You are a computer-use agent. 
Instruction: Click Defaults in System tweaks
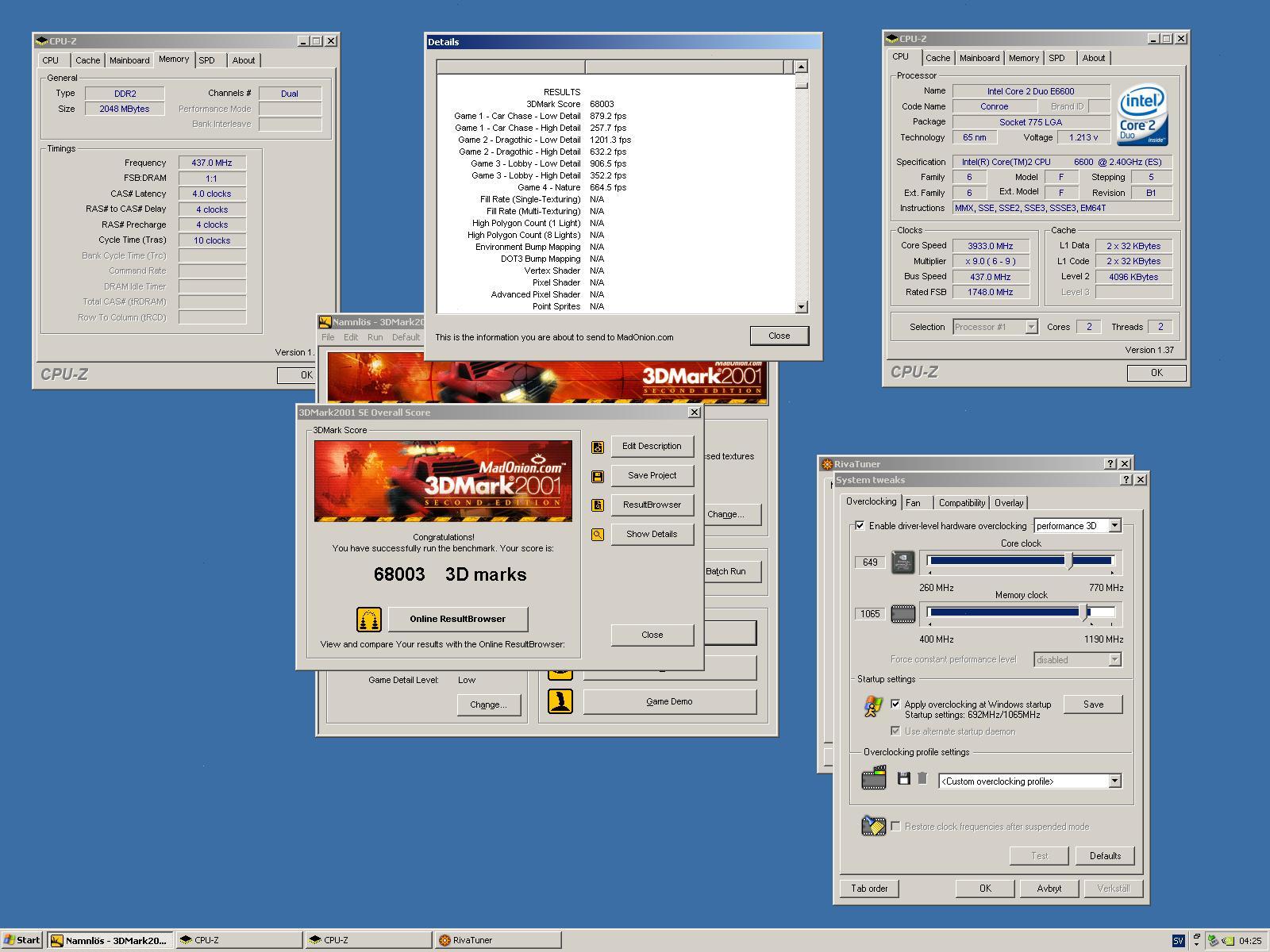tap(1105, 856)
